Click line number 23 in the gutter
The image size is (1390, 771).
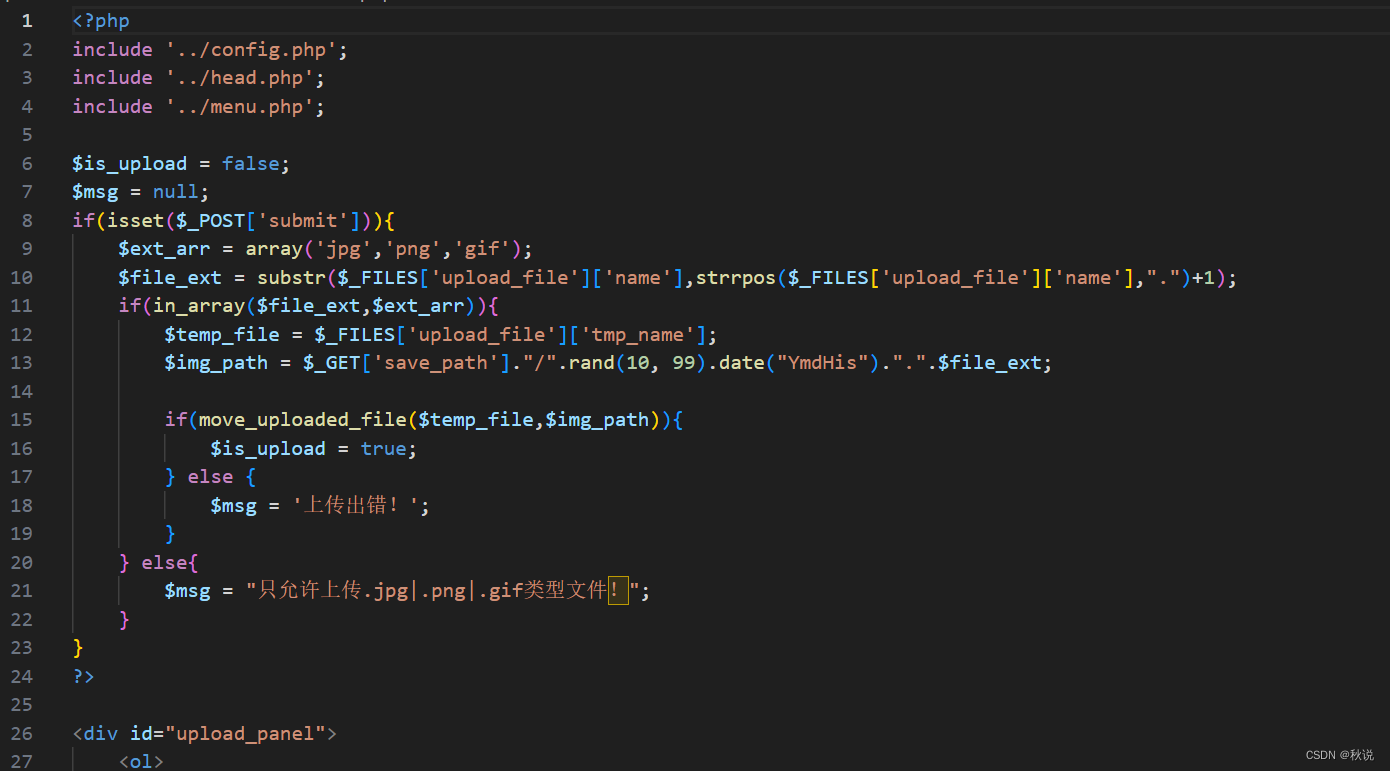tap(22, 648)
